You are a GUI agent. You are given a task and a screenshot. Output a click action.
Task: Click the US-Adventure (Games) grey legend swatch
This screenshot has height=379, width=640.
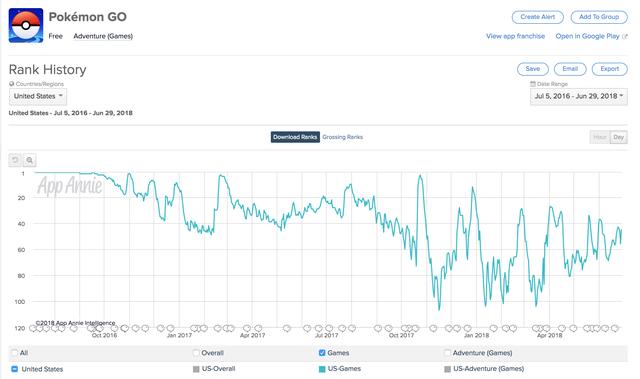click(447, 369)
